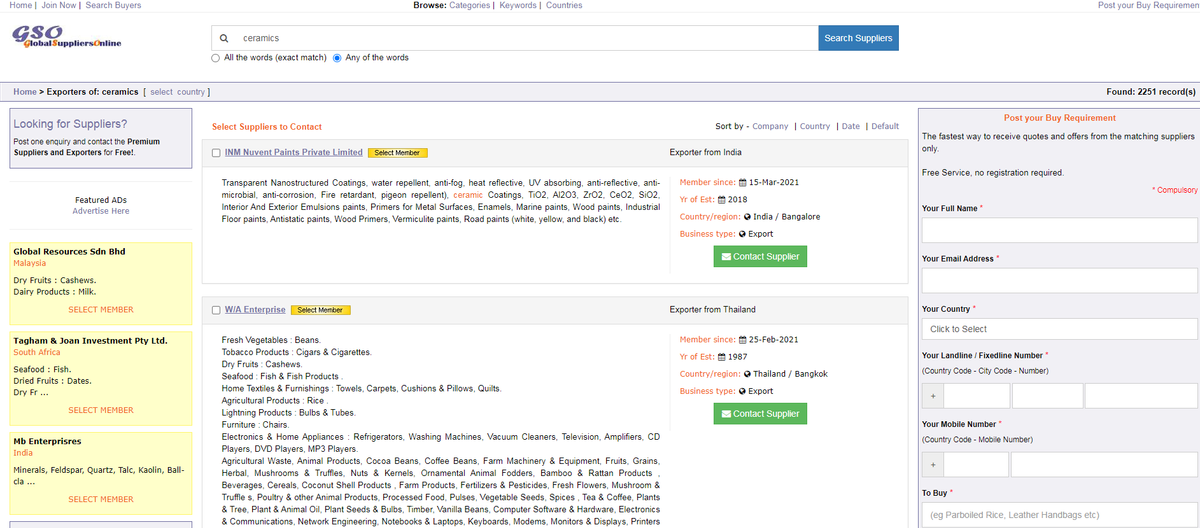Click the globe icon beside Thailand / Bangkok
This screenshot has width=1200, height=528.
[x=747, y=374]
